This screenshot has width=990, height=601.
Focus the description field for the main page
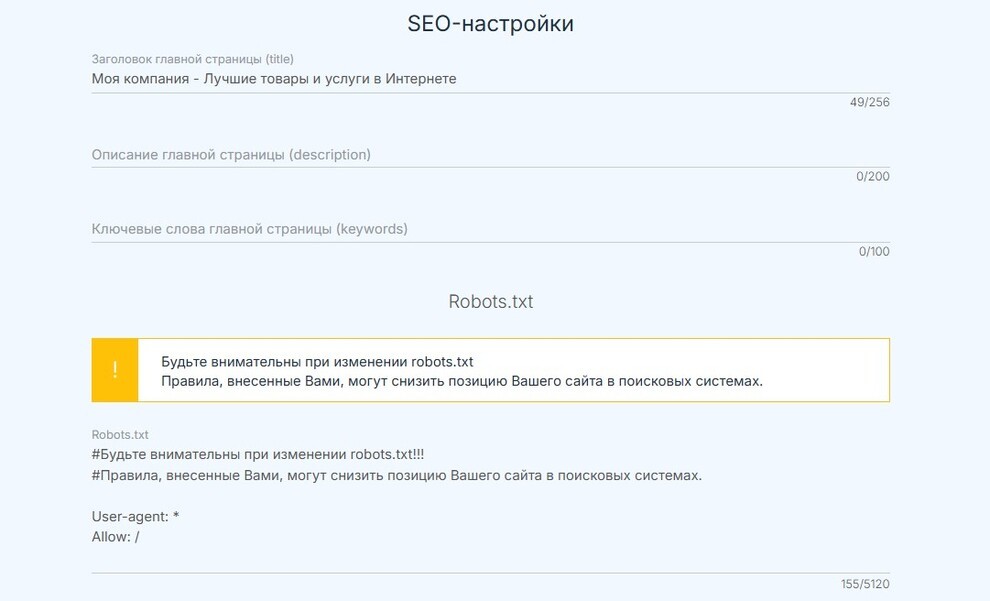click(x=491, y=155)
